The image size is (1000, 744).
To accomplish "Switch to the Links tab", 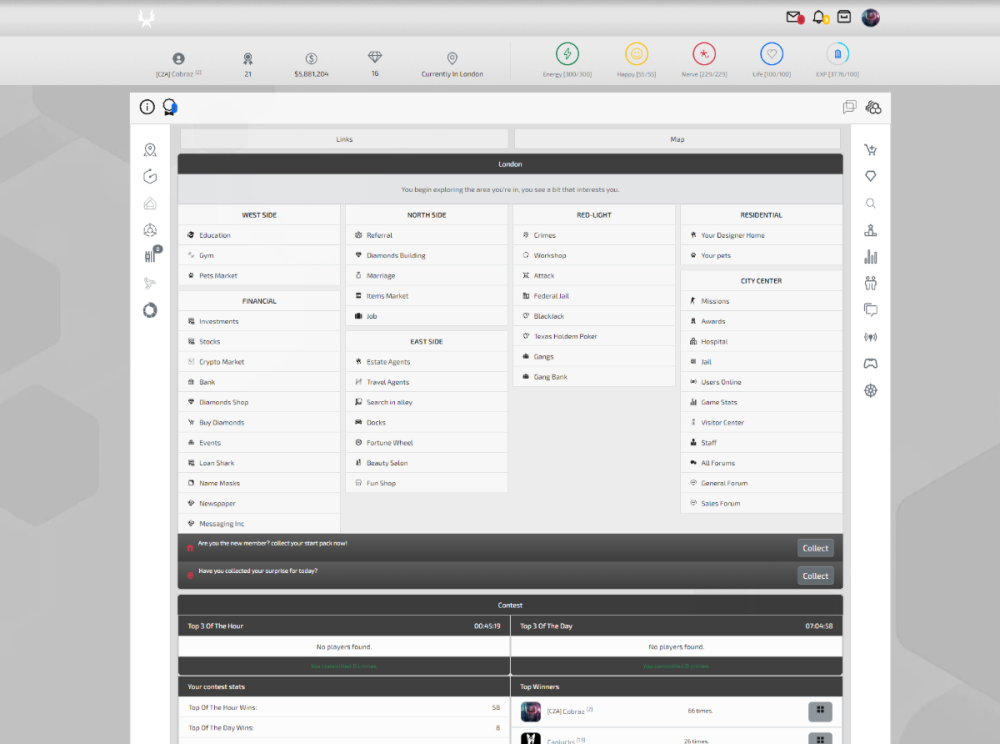I will [x=344, y=139].
